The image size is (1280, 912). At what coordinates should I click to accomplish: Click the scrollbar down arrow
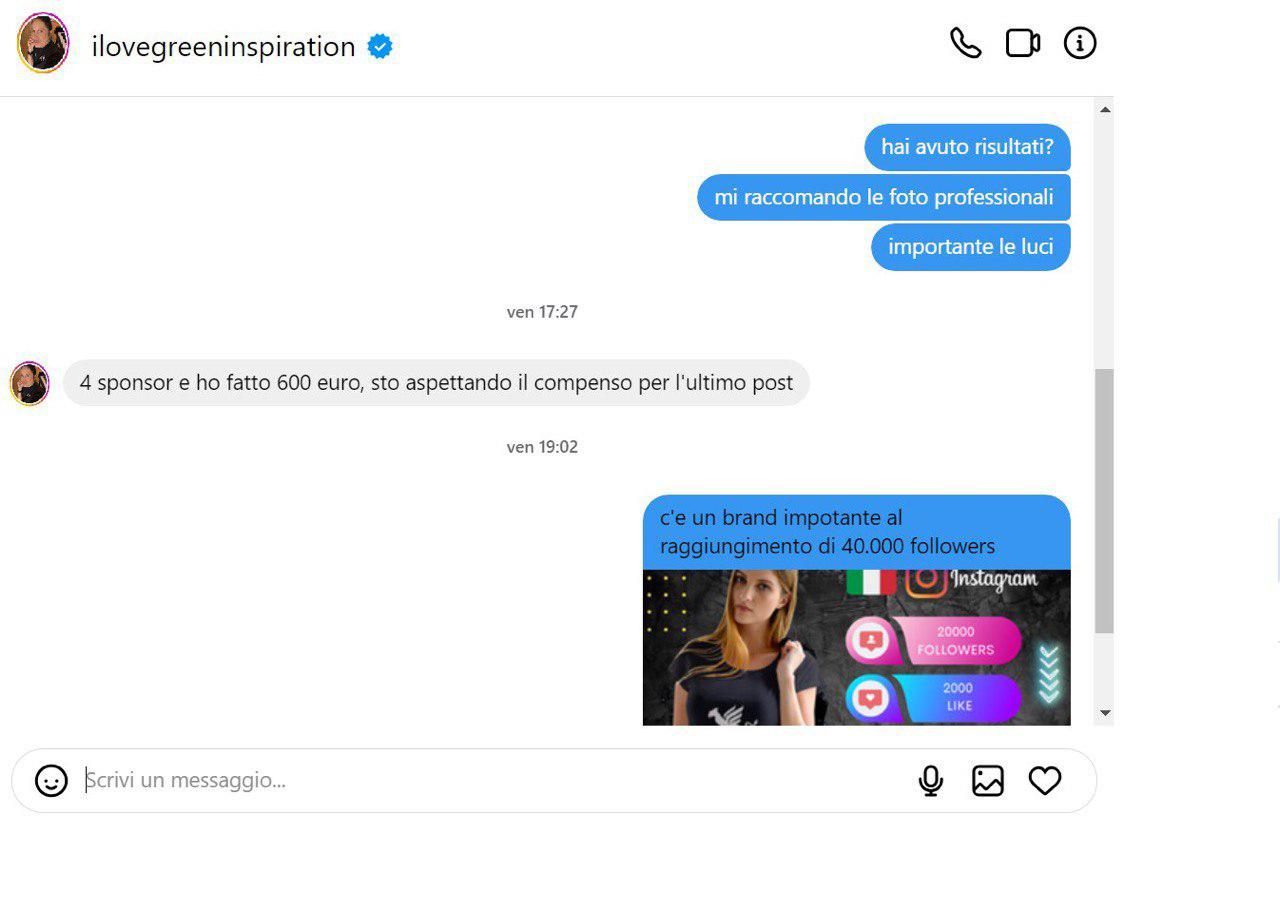pos(1105,713)
